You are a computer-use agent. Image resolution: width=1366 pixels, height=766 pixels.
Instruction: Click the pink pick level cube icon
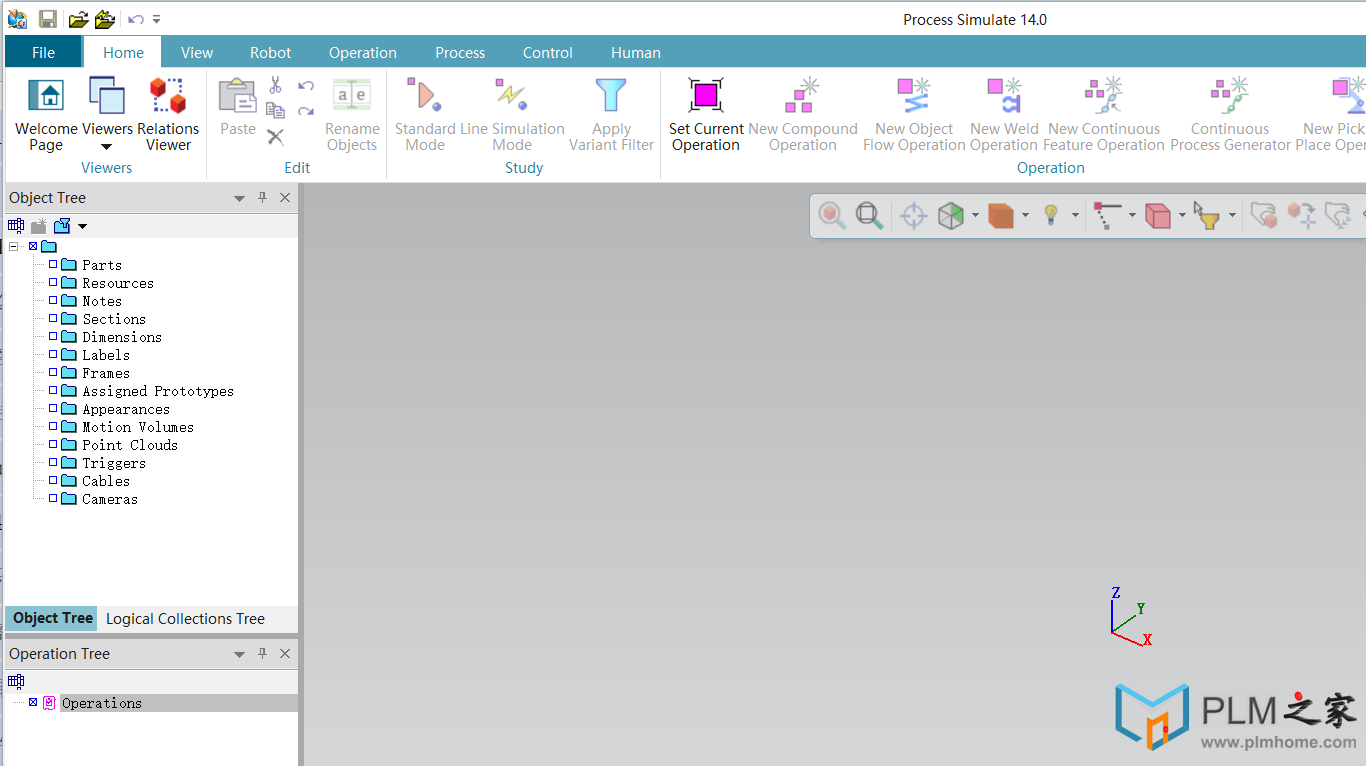[x=1158, y=215]
